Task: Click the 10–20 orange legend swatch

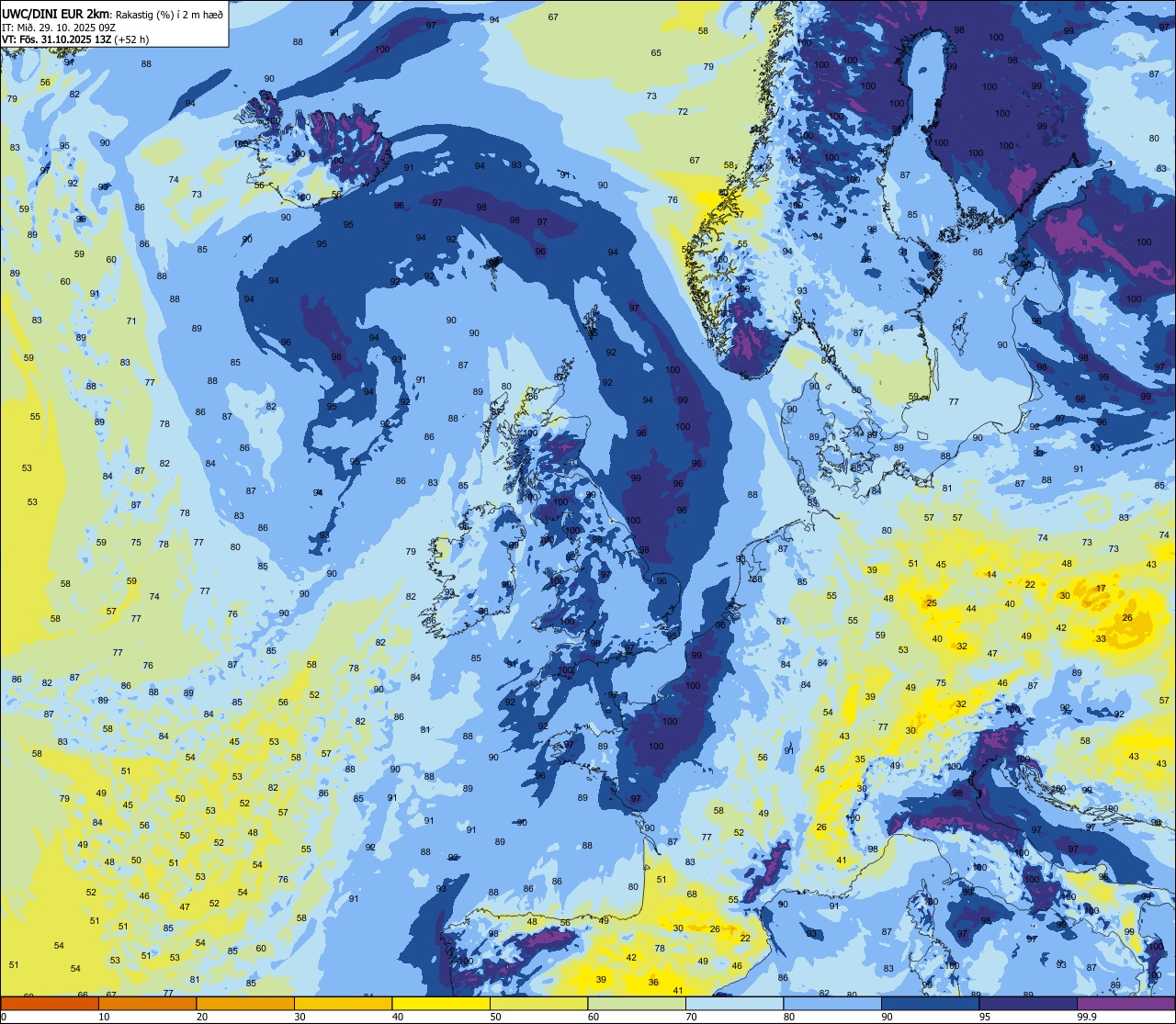Action: click(147, 1003)
